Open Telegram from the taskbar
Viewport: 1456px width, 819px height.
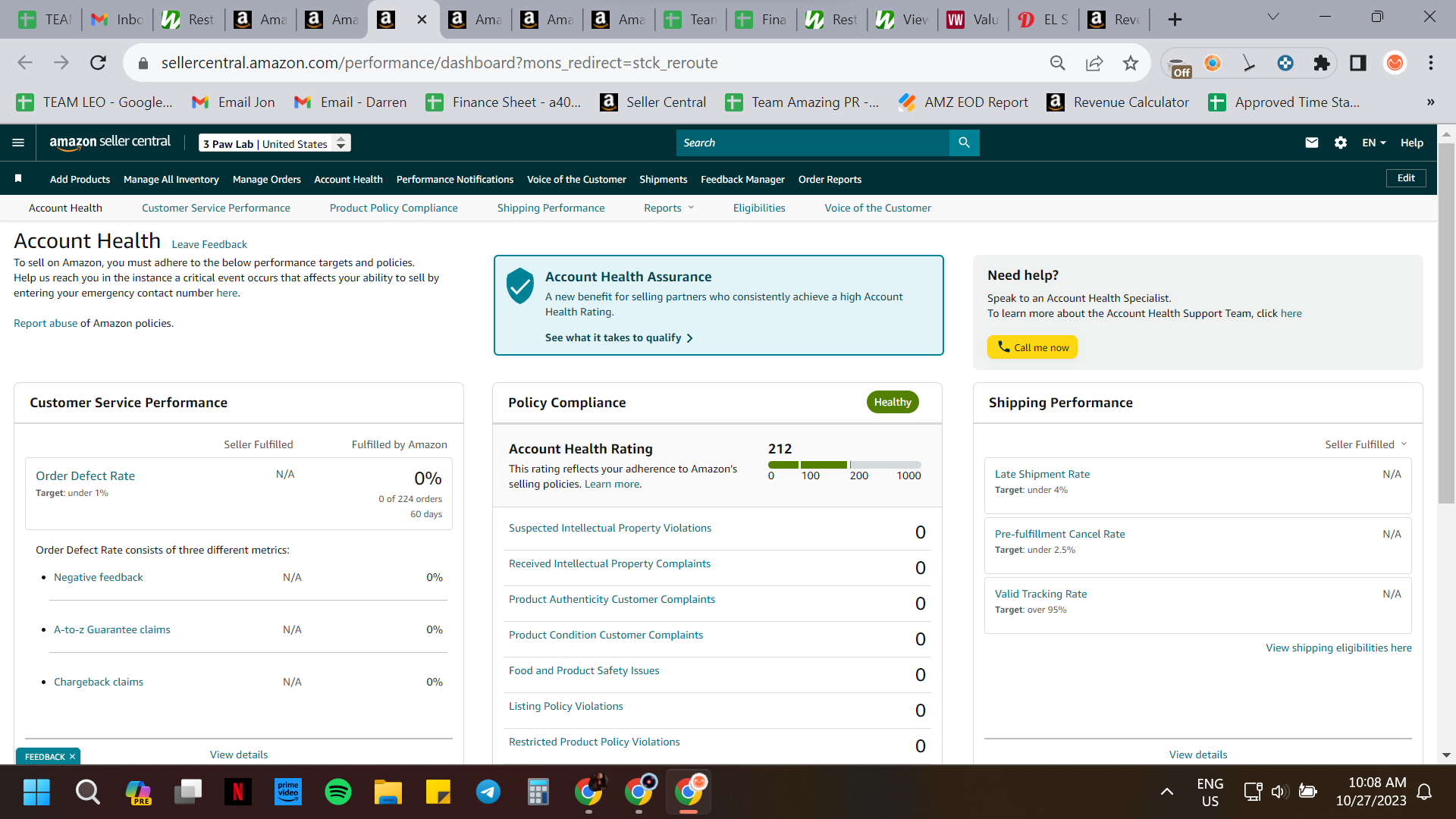488,792
